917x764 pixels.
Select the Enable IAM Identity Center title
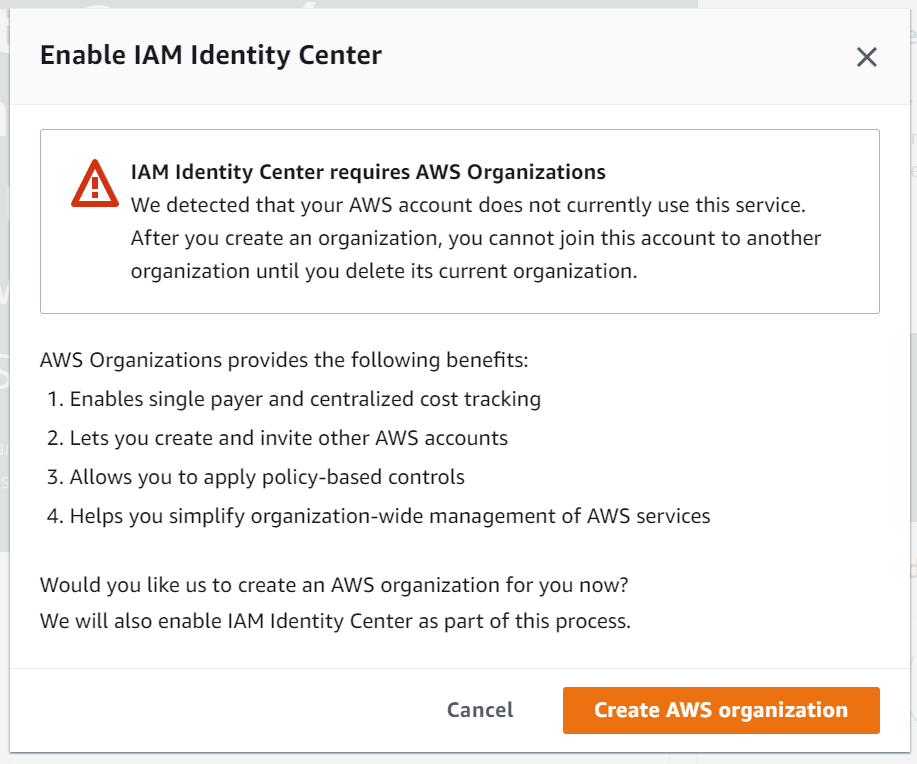[211, 56]
